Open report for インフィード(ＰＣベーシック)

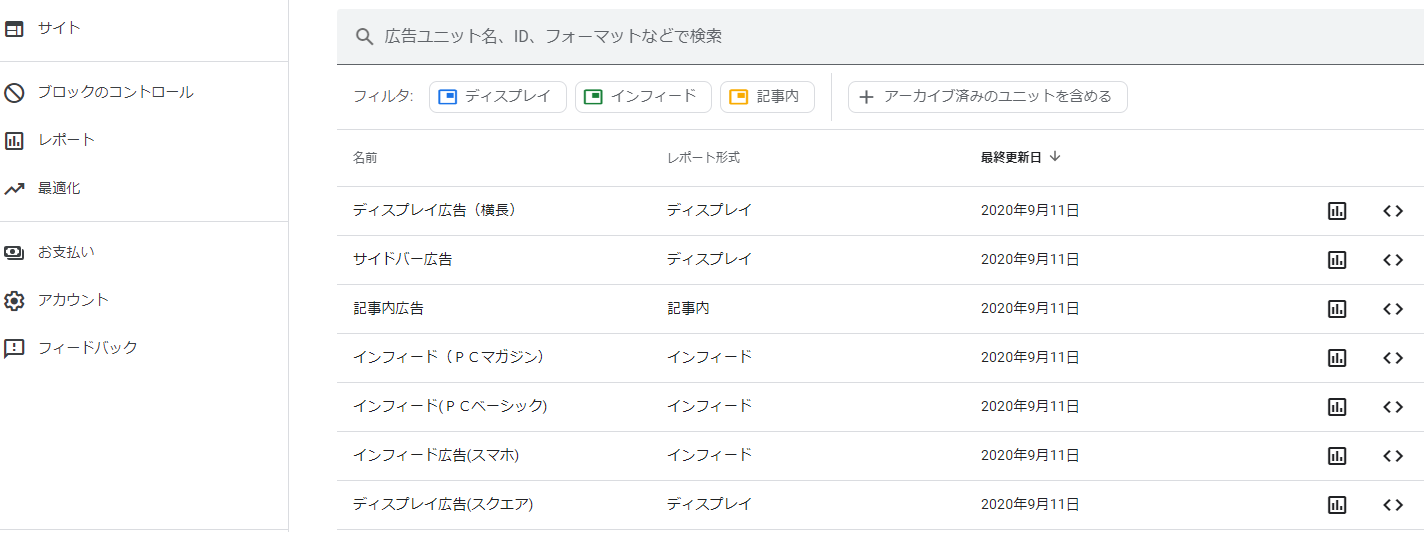pyautogui.click(x=1337, y=407)
